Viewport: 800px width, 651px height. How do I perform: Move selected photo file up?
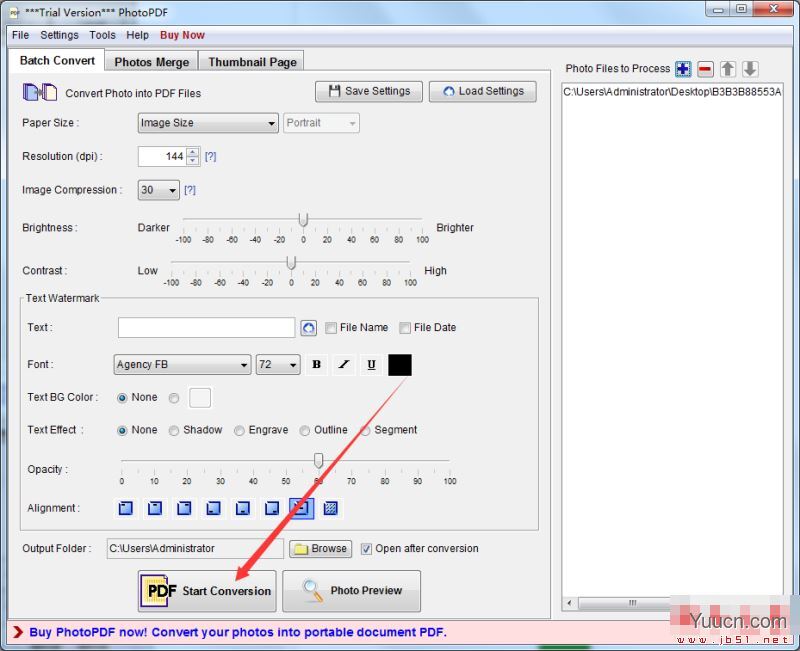coord(728,69)
